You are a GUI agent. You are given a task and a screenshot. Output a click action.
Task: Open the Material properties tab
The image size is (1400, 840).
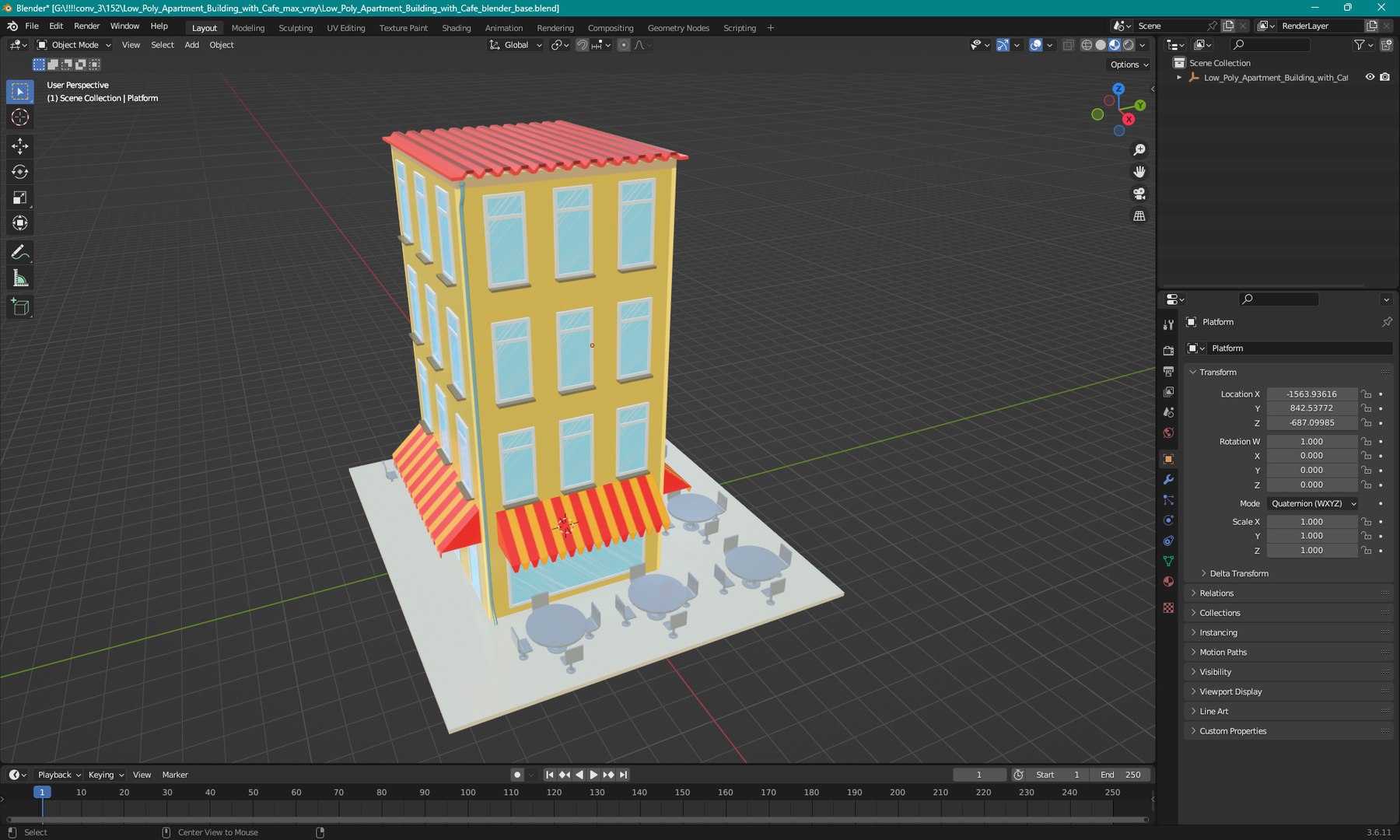1168,582
